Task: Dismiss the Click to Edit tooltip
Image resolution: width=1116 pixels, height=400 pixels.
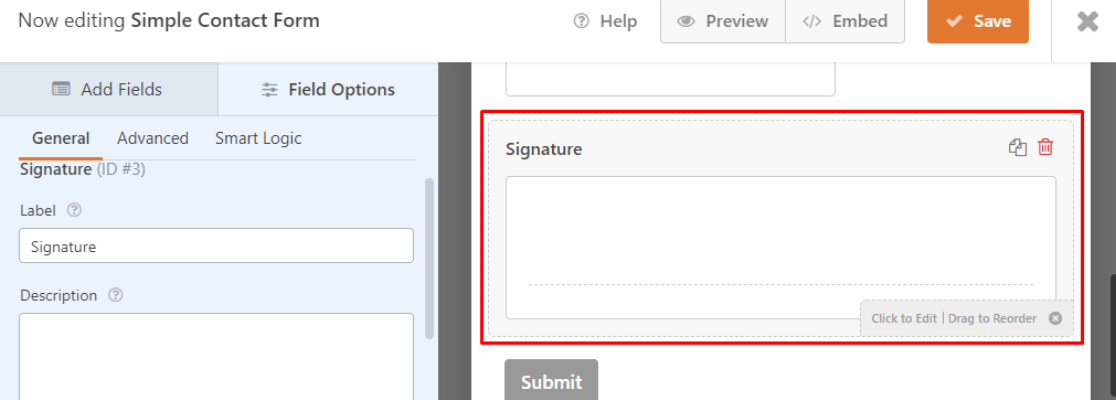Action: 1055,319
